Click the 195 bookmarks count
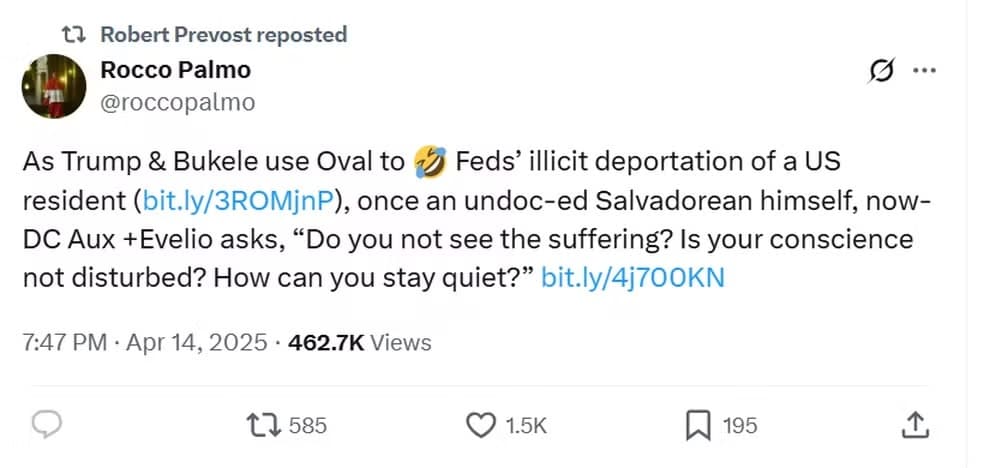Image resolution: width=984 pixels, height=468 pixels. 739,426
